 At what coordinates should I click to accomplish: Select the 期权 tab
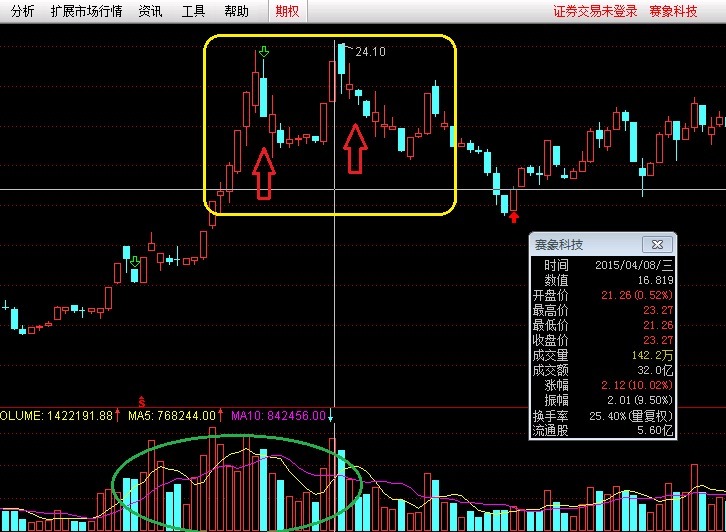pyautogui.click(x=288, y=12)
